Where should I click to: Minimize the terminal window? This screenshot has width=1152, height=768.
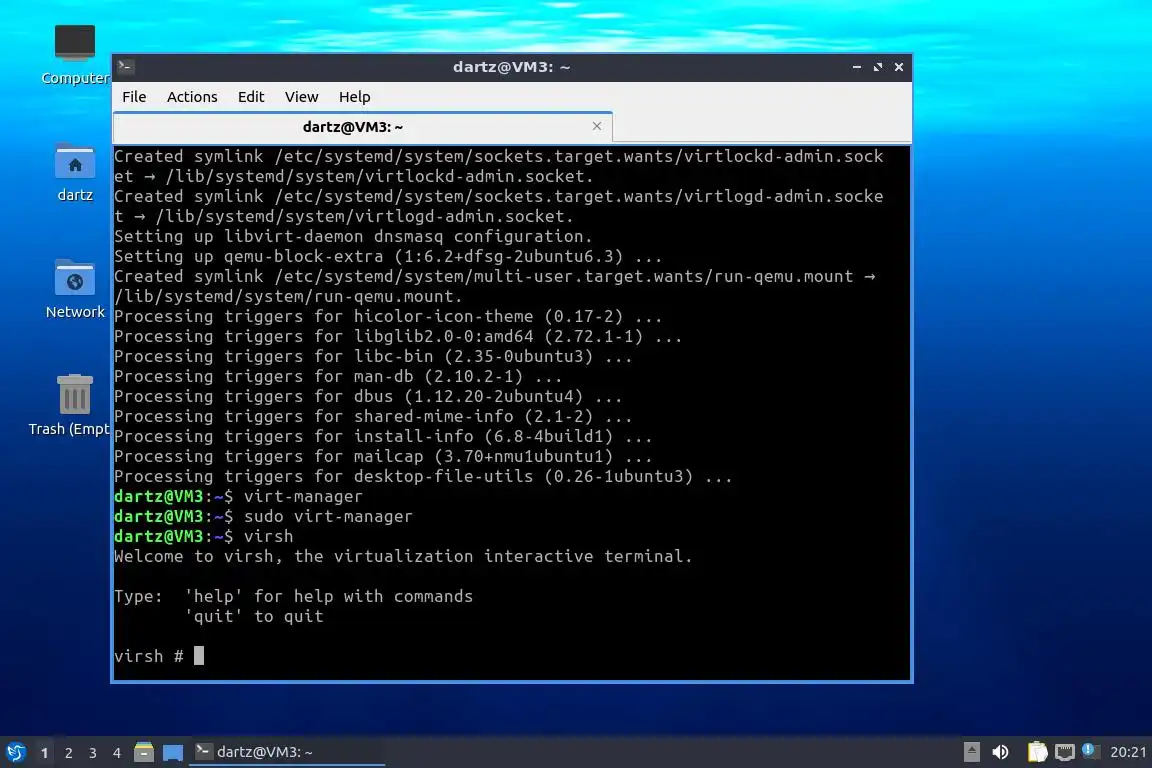[857, 67]
